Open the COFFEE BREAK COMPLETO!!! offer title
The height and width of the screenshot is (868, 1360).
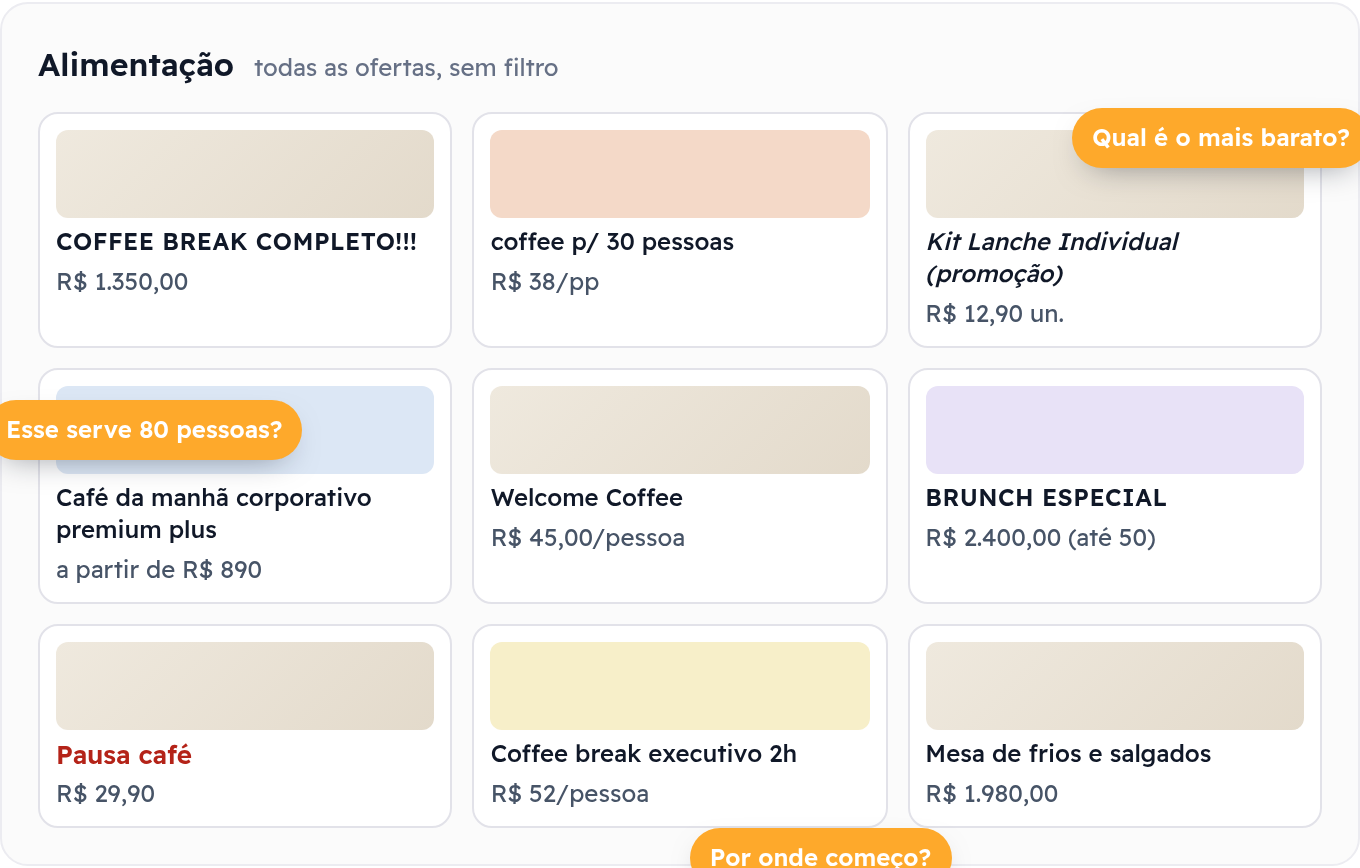[x=236, y=242]
